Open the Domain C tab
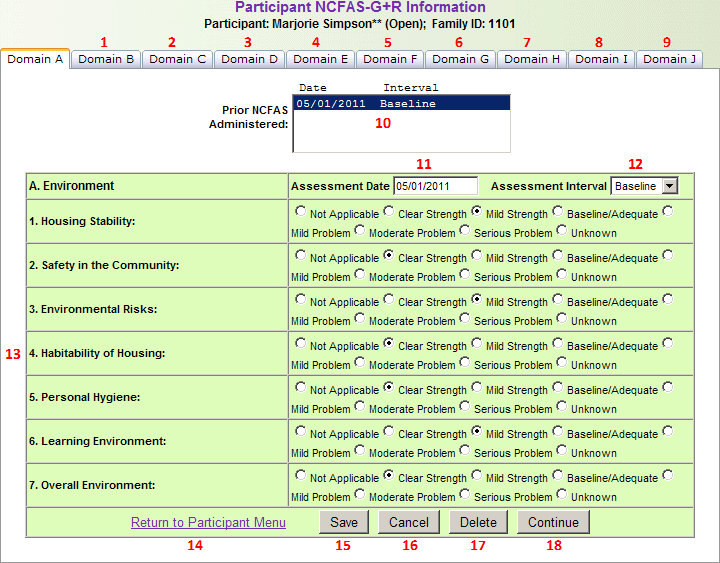720x563 pixels. click(178, 59)
